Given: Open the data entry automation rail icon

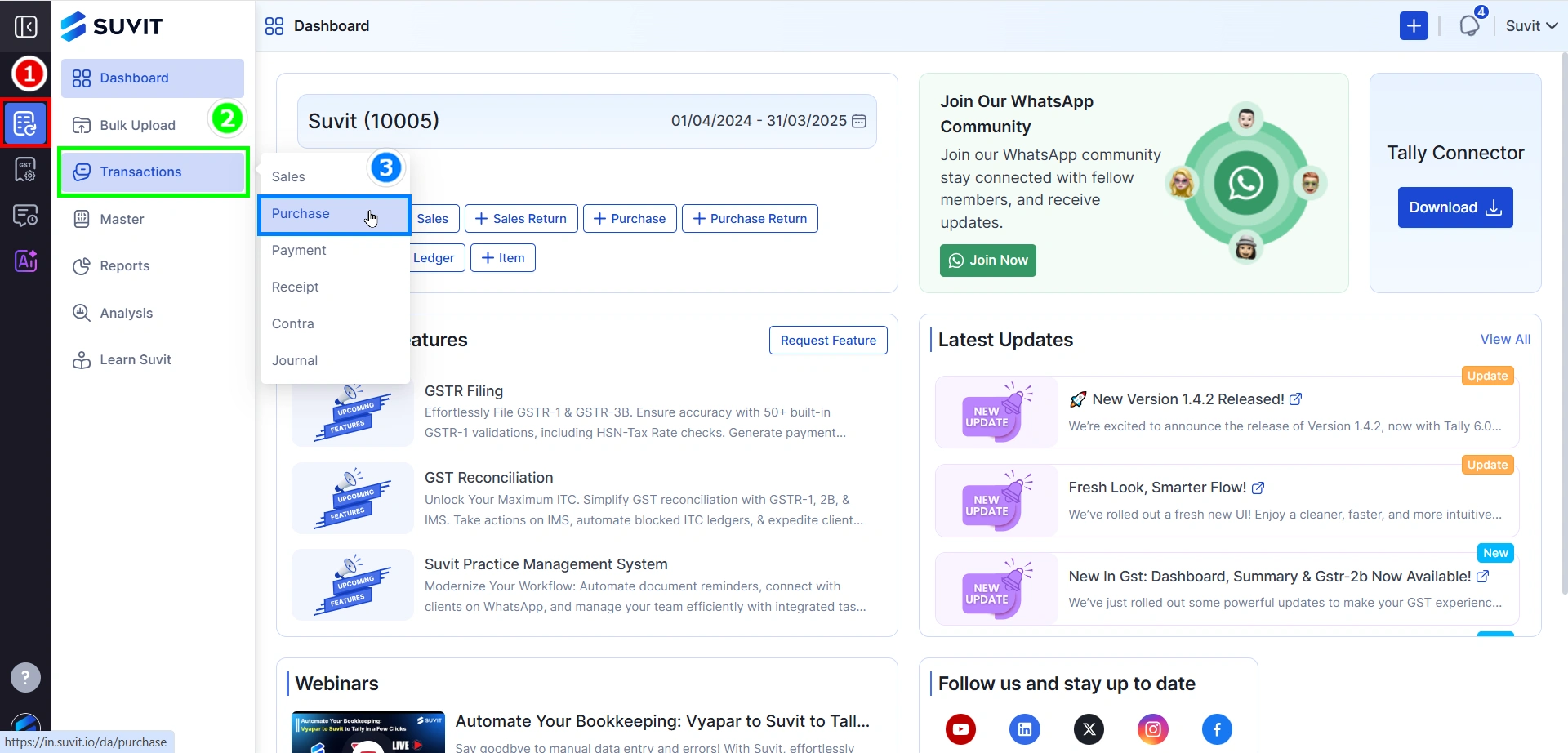Looking at the screenshot, I should (x=26, y=124).
